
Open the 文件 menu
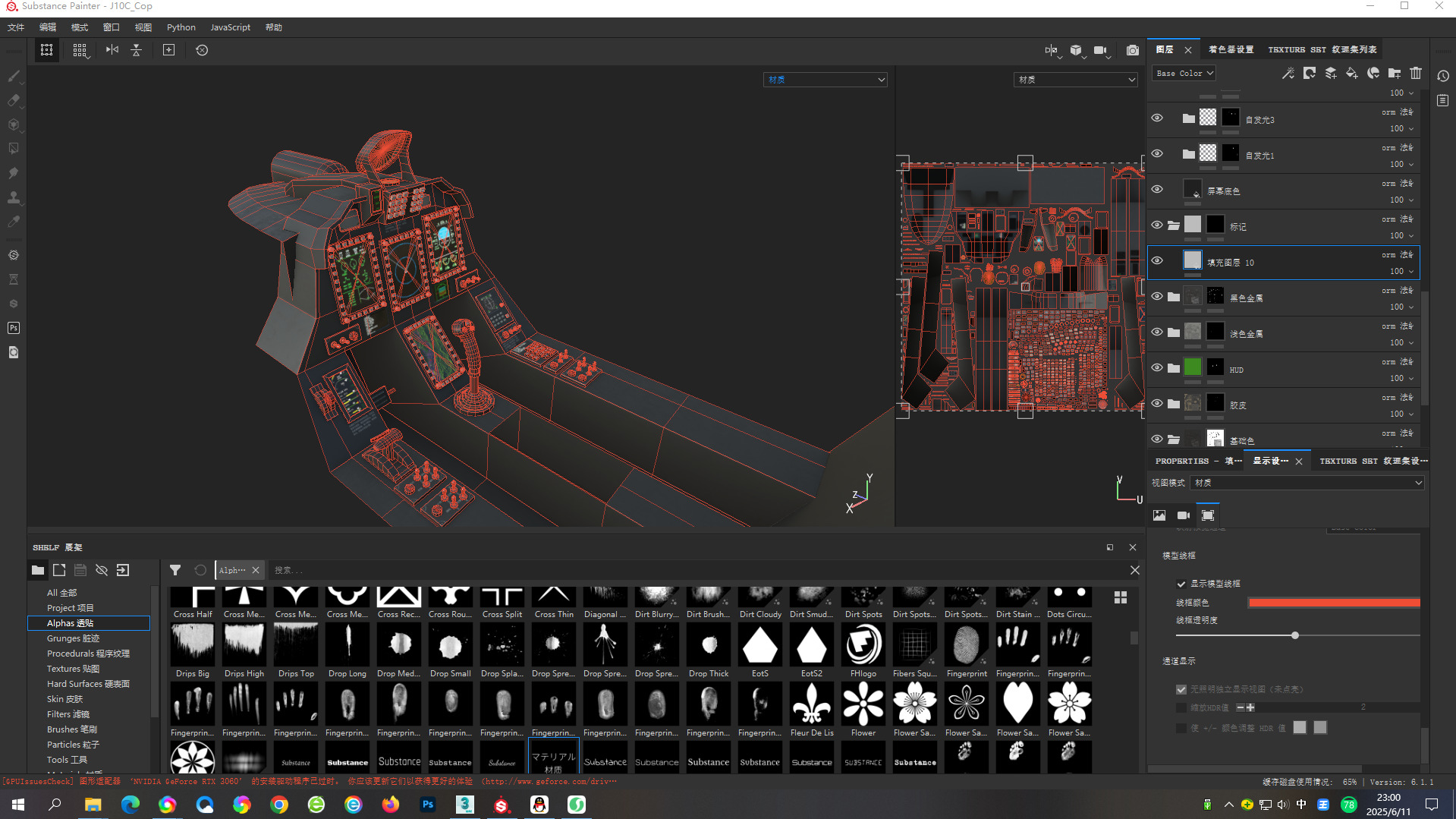pyautogui.click(x=16, y=27)
